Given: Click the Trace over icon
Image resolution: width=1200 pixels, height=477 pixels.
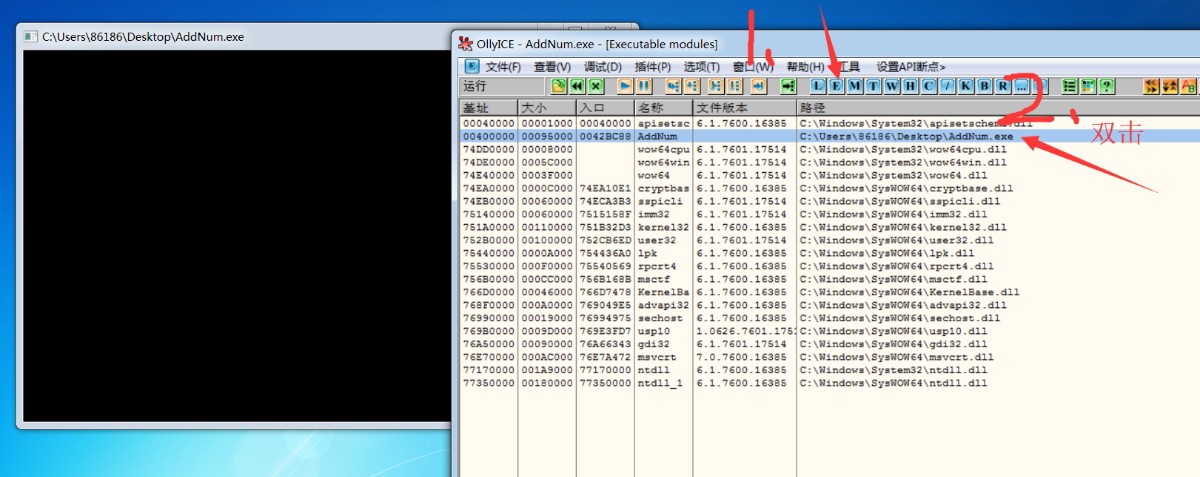Looking at the screenshot, I should pos(734,86).
